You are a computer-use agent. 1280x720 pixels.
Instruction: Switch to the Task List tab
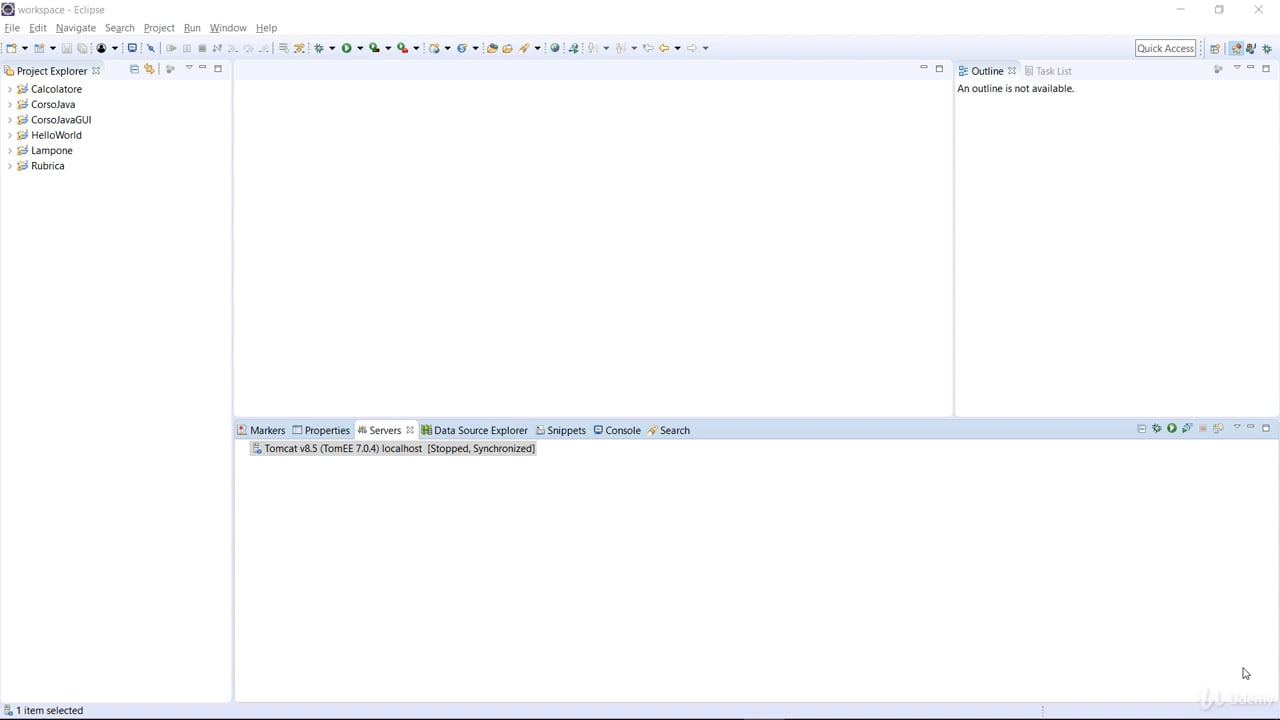[1048, 71]
